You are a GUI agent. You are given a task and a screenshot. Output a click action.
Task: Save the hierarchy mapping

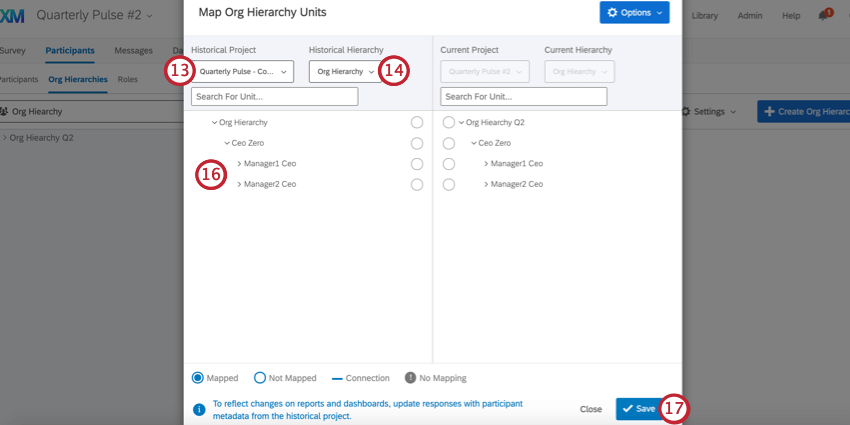pyautogui.click(x=637, y=409)
